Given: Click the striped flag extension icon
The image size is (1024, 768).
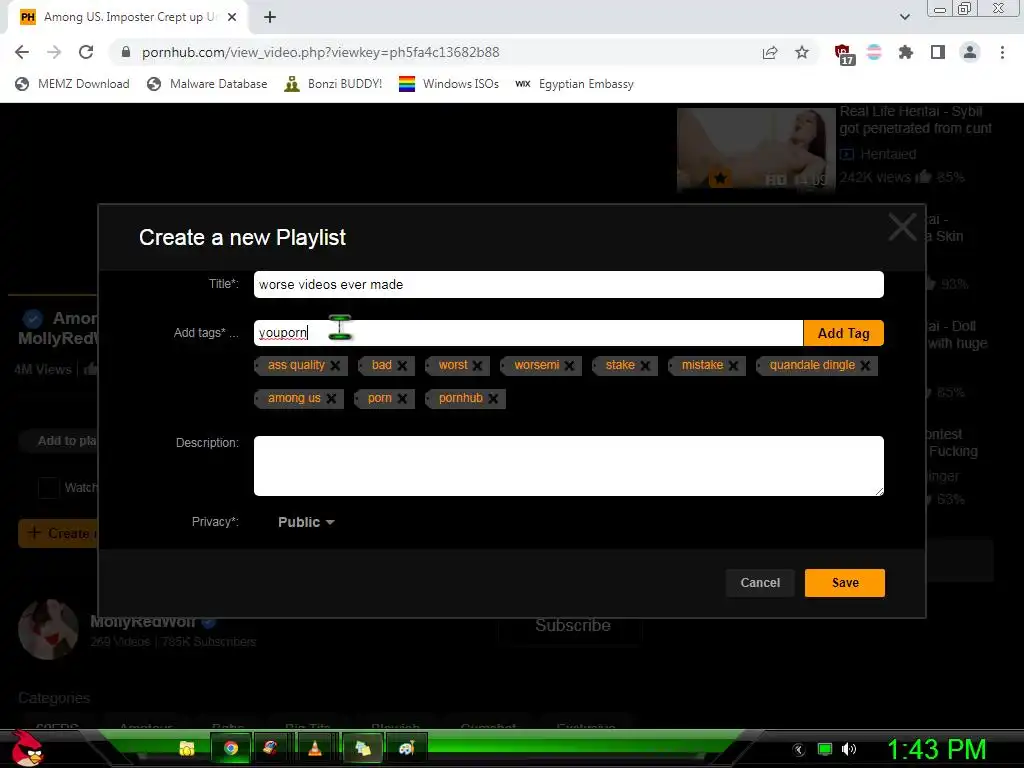Looking at the screenshot, I should 874,52.
